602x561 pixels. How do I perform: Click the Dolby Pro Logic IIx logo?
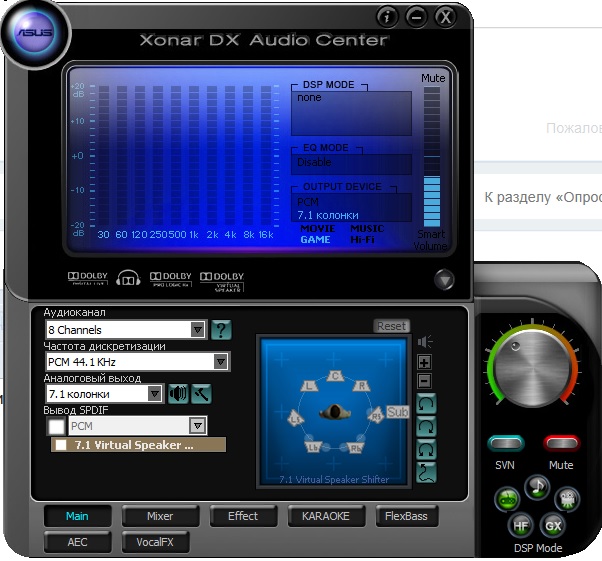(170, 279)
